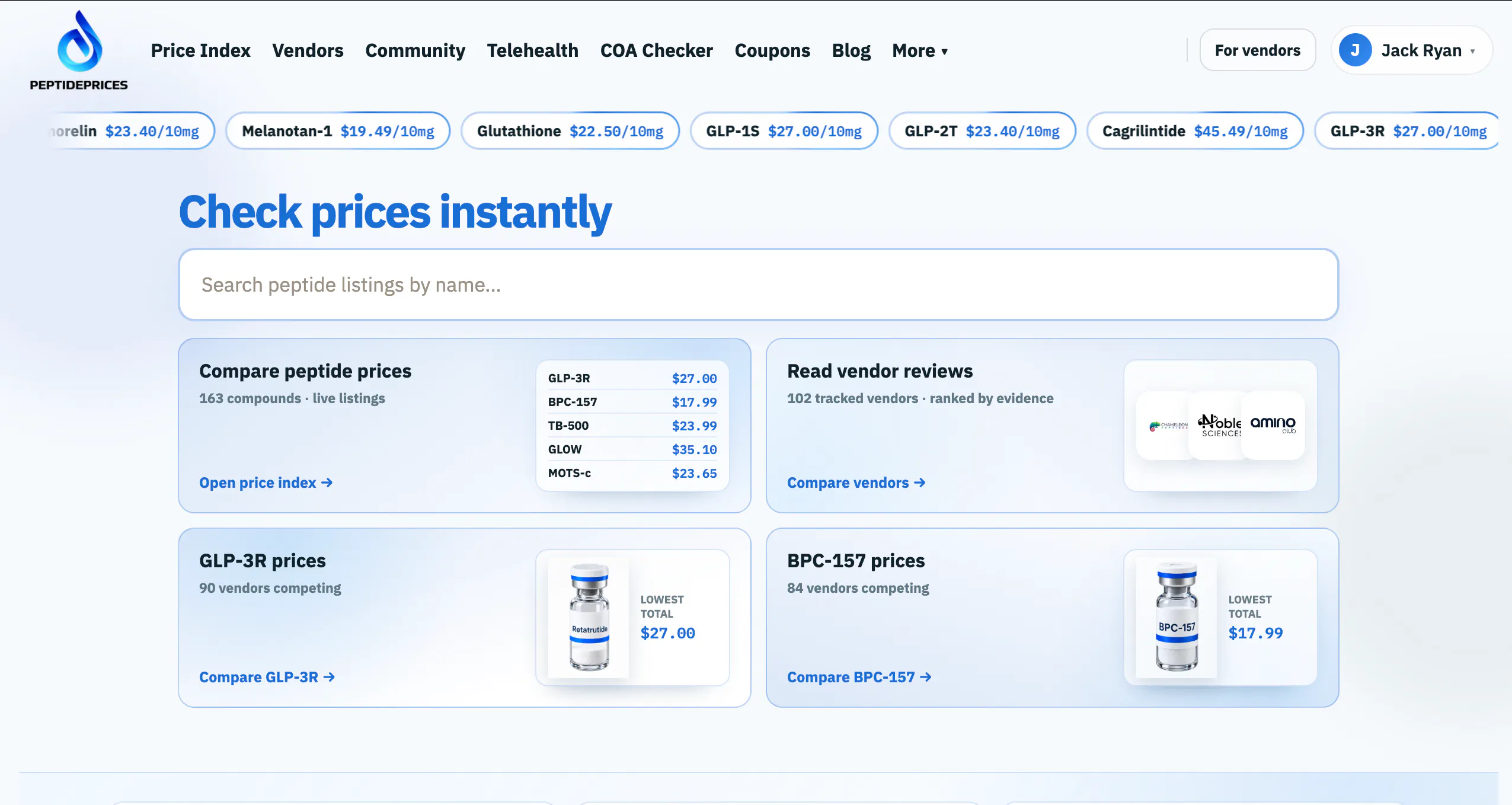
Task: Click the 90 vendors competing text
Action: pyautogui.click(x=270, y=588)
